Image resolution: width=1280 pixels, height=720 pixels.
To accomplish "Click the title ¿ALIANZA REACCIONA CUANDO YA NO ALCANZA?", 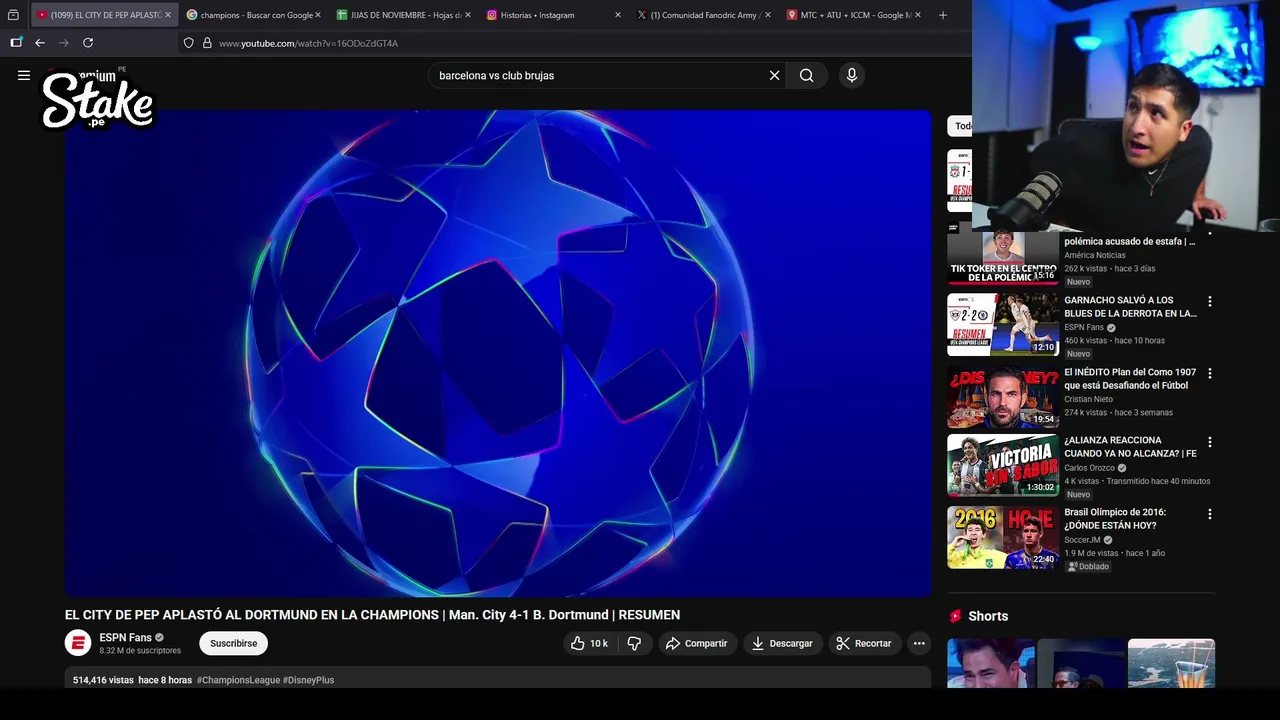I will click(x=1130, y=447).
